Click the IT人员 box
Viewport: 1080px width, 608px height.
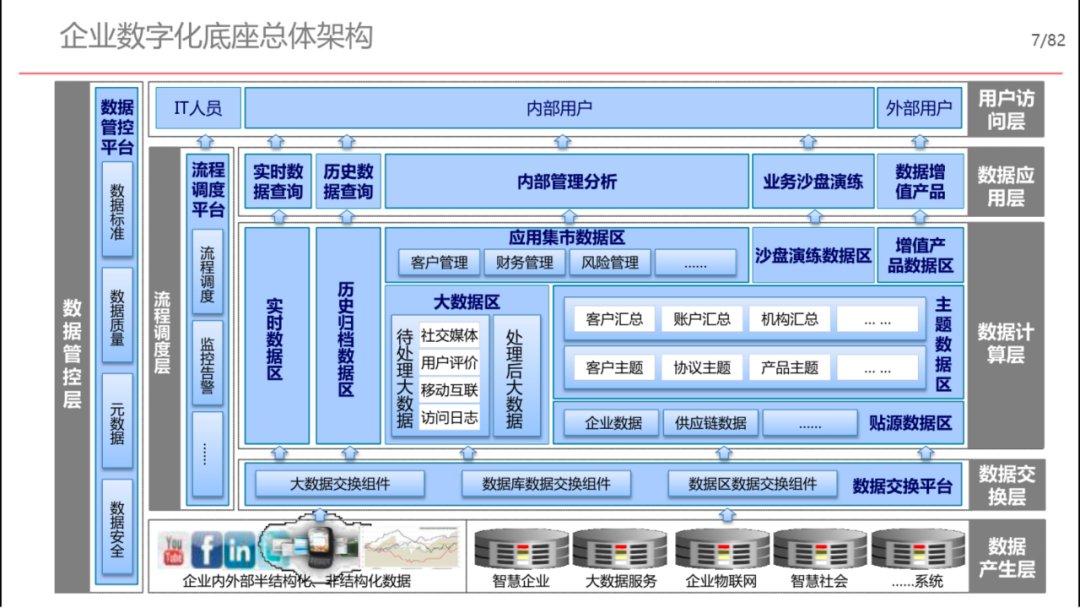pos(198,108)
